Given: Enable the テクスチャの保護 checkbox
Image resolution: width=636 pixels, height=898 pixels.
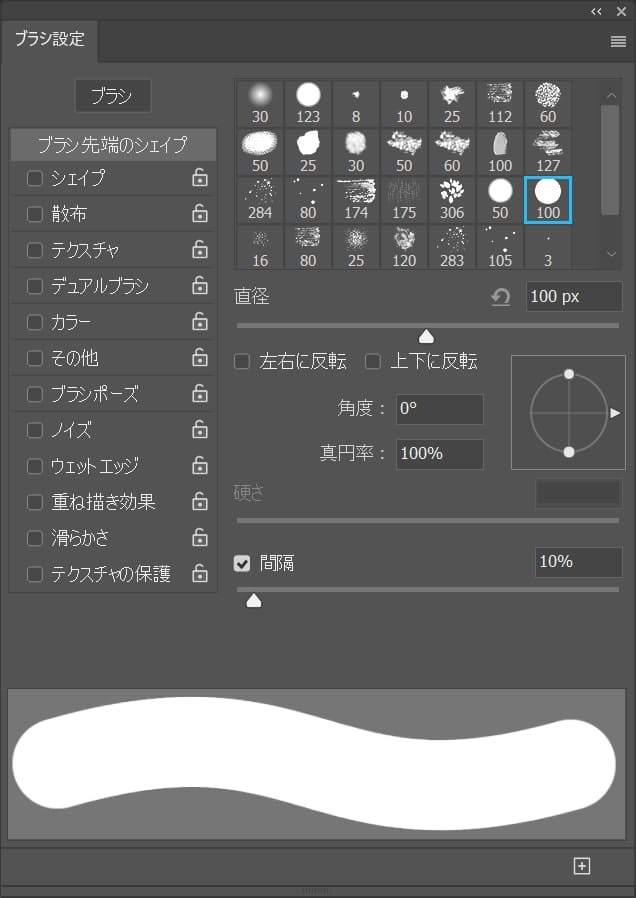Looking at the screenshot, I should [x=35, y=574].
